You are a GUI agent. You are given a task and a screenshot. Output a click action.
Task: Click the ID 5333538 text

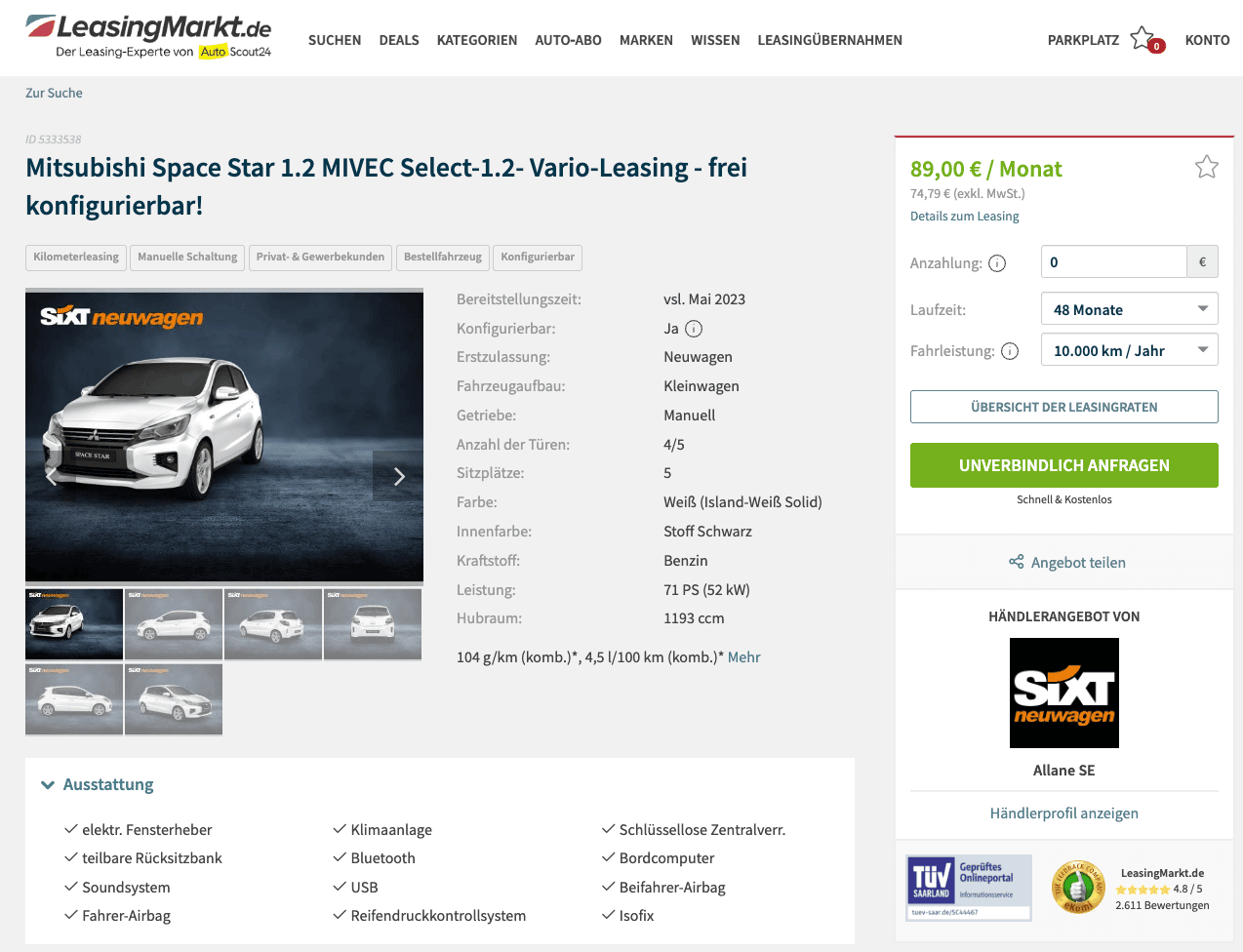(54, 139)
